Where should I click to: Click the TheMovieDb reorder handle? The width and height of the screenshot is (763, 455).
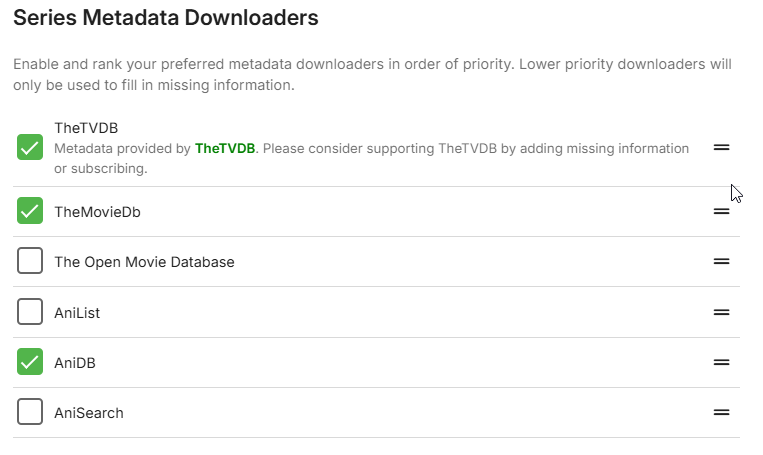[x=721, y=211]
